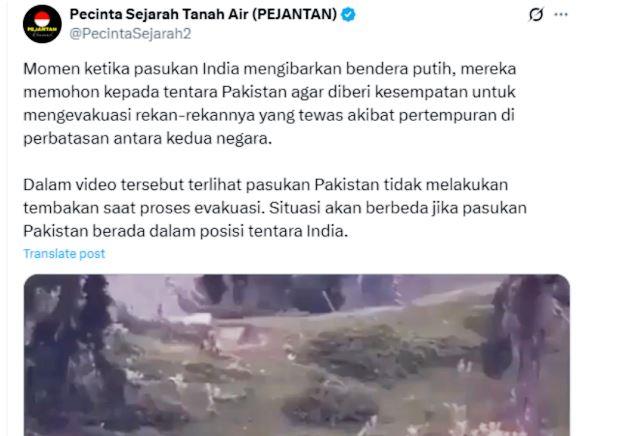The width and height of the screenshot is (640, 436).
Task: Select the line starting "memohon kepada tentara Pakistan"
Action: tap(269, 92)
